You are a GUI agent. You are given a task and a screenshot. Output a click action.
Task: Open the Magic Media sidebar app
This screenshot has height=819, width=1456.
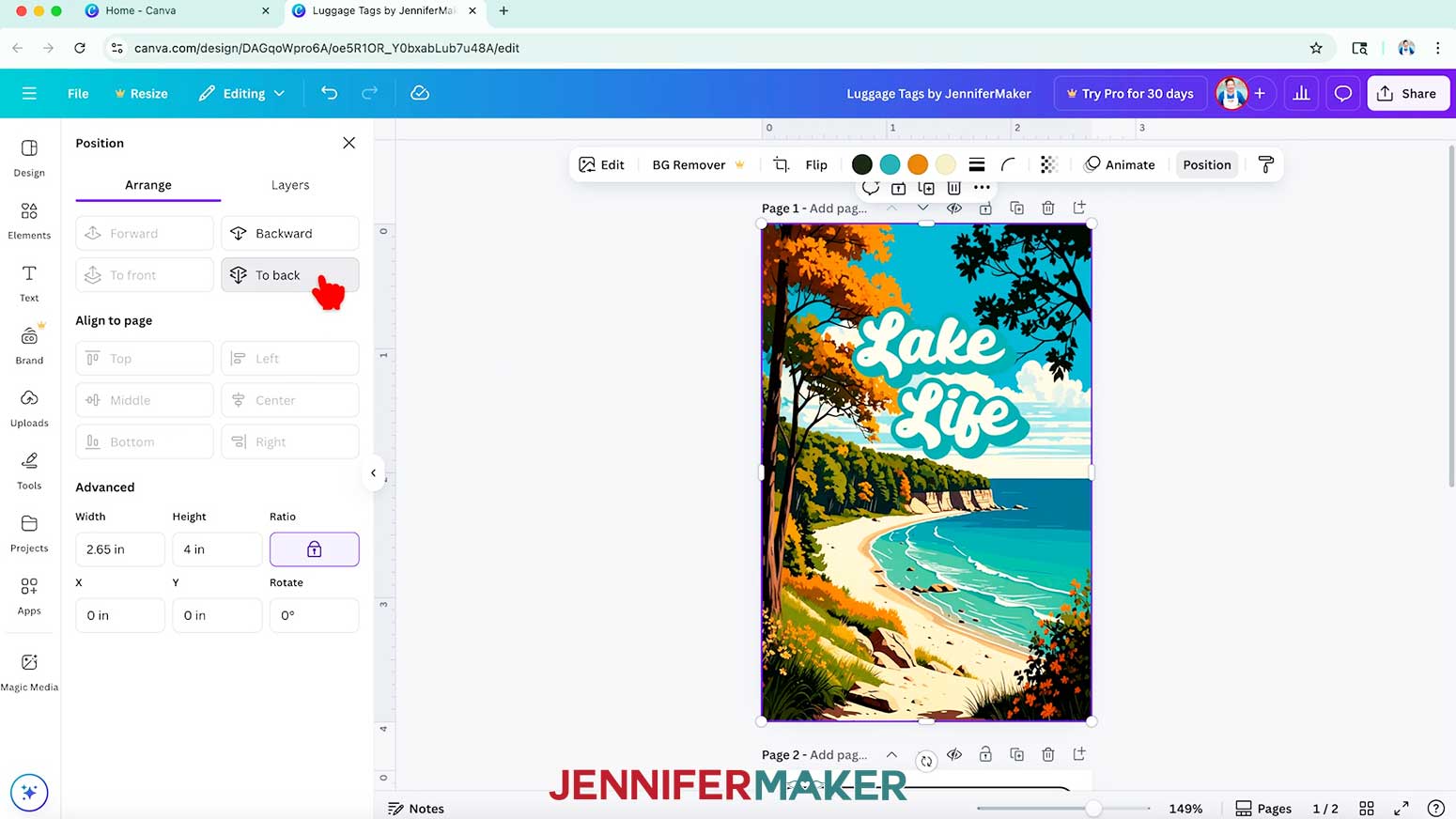coord(29,672)
